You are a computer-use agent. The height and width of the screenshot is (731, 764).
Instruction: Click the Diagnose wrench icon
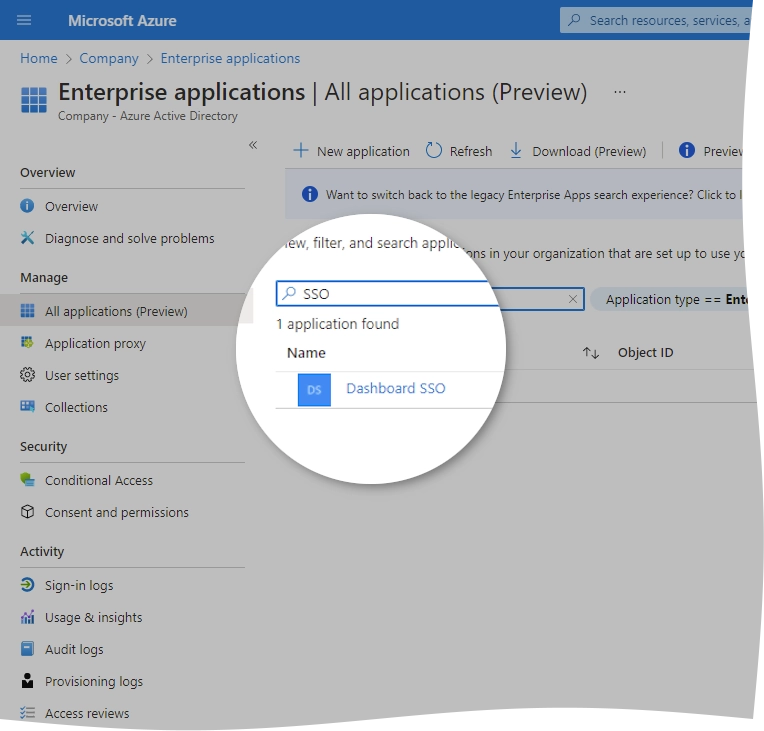27,238
